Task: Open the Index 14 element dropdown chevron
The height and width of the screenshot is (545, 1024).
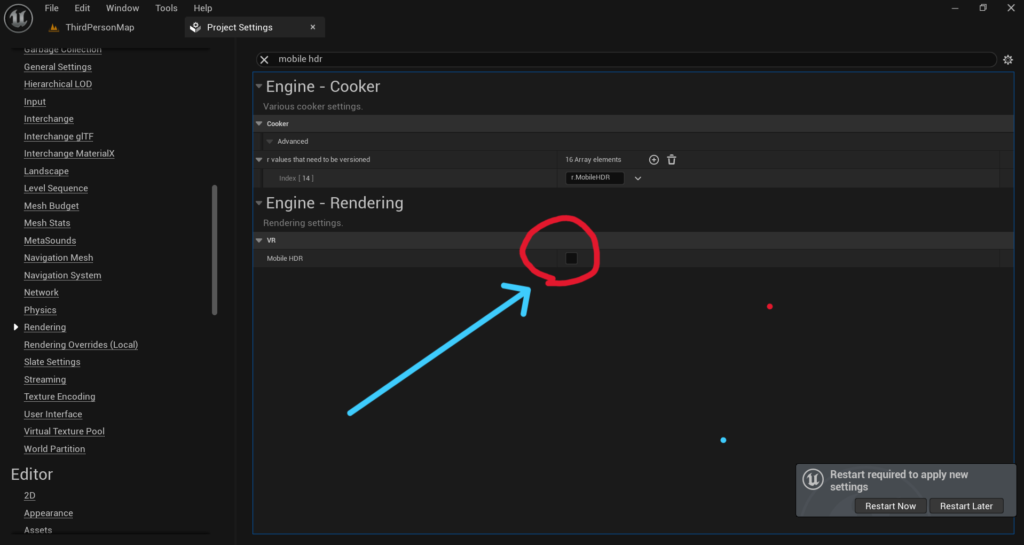Action: (638, 178)
